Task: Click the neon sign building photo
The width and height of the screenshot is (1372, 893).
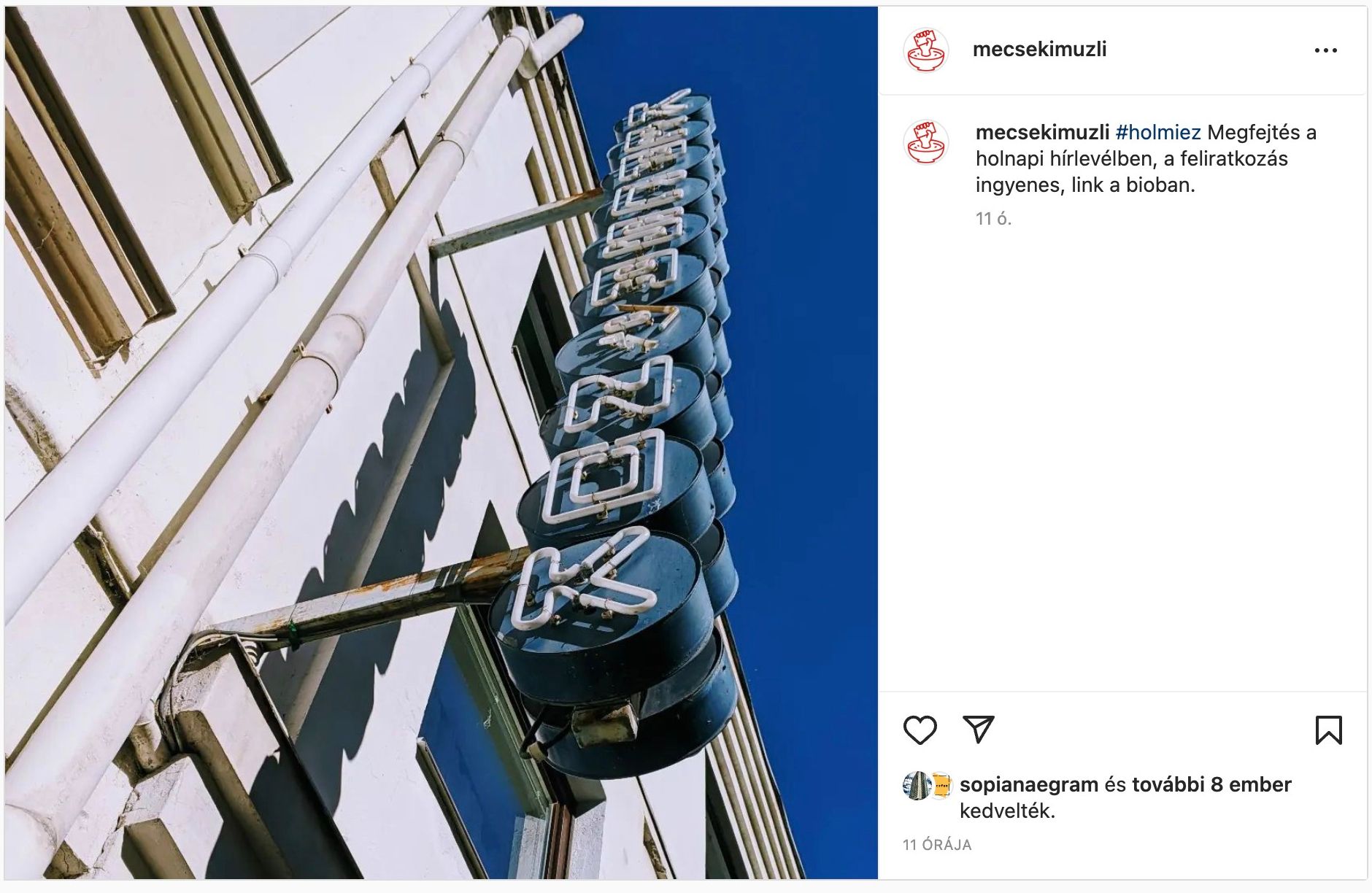Action: pos(441,442)
